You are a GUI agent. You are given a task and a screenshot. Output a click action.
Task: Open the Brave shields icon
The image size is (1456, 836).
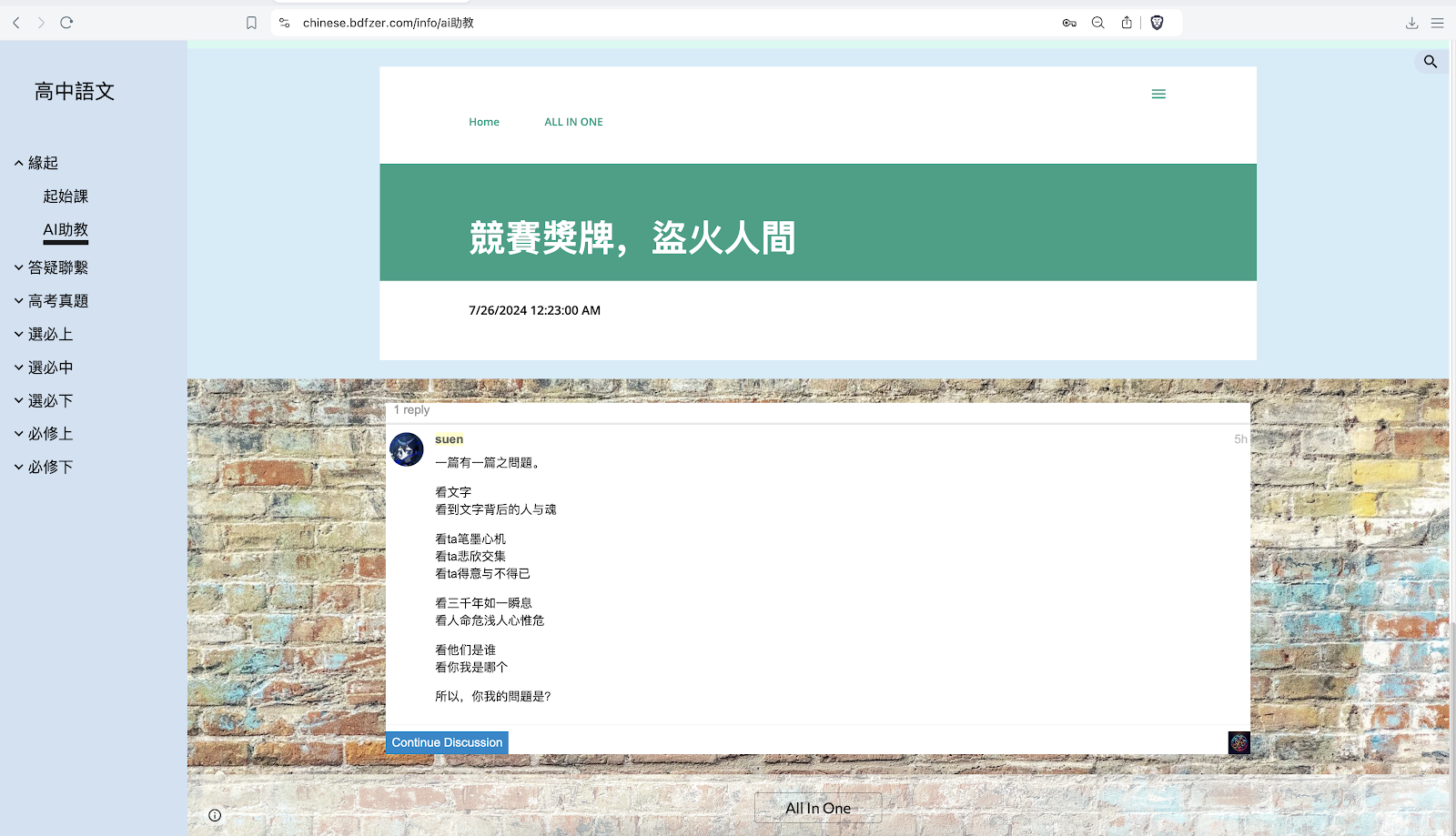(x=1157, y=23)
